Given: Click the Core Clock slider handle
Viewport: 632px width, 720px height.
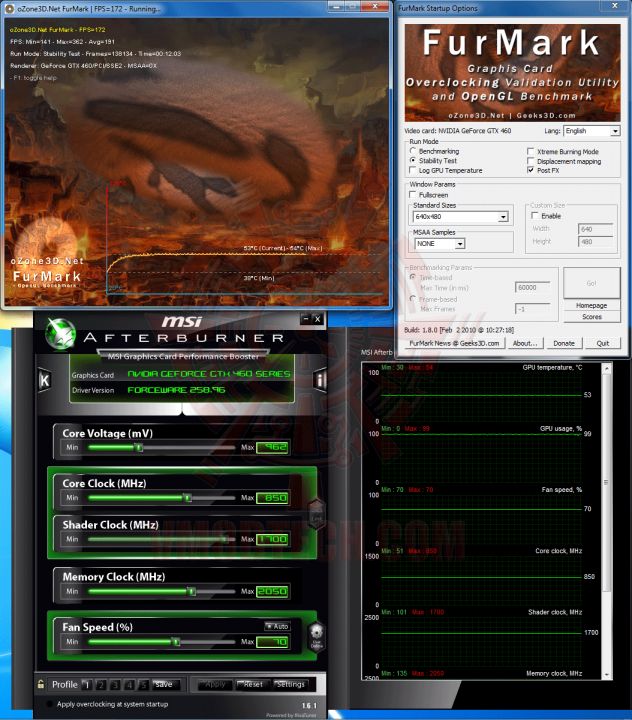Looking at the screenshot, I should (187, 498).
